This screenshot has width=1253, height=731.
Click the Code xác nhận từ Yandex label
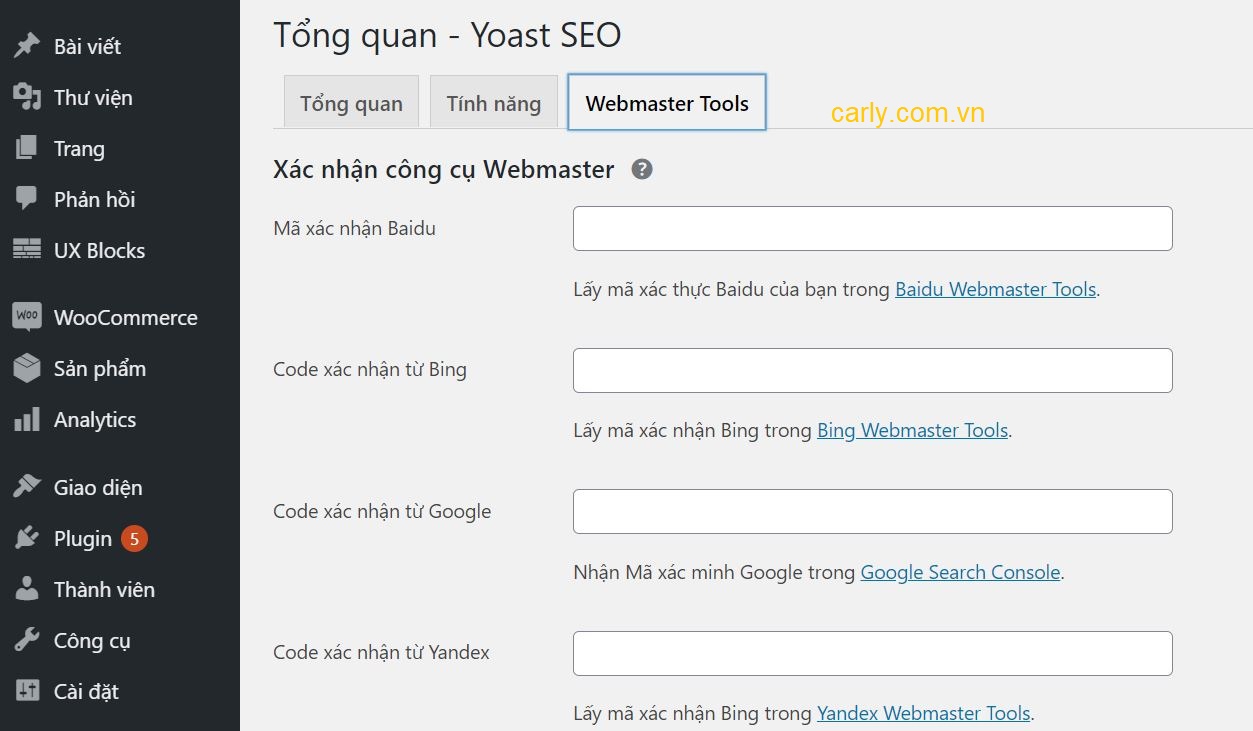(381, 652)
